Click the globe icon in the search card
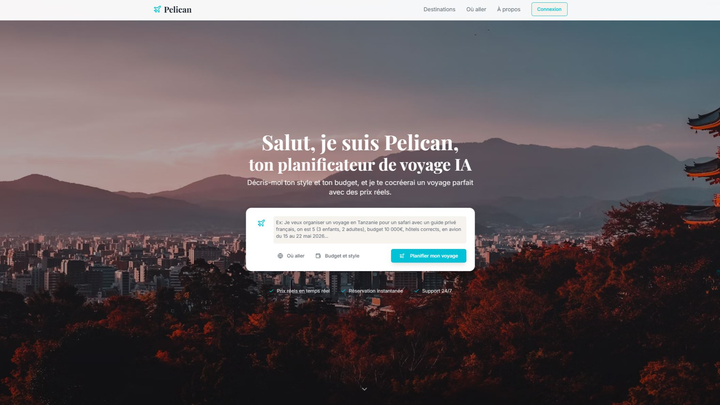The height and width of the screenshot is (405, 720). point(280,256)
